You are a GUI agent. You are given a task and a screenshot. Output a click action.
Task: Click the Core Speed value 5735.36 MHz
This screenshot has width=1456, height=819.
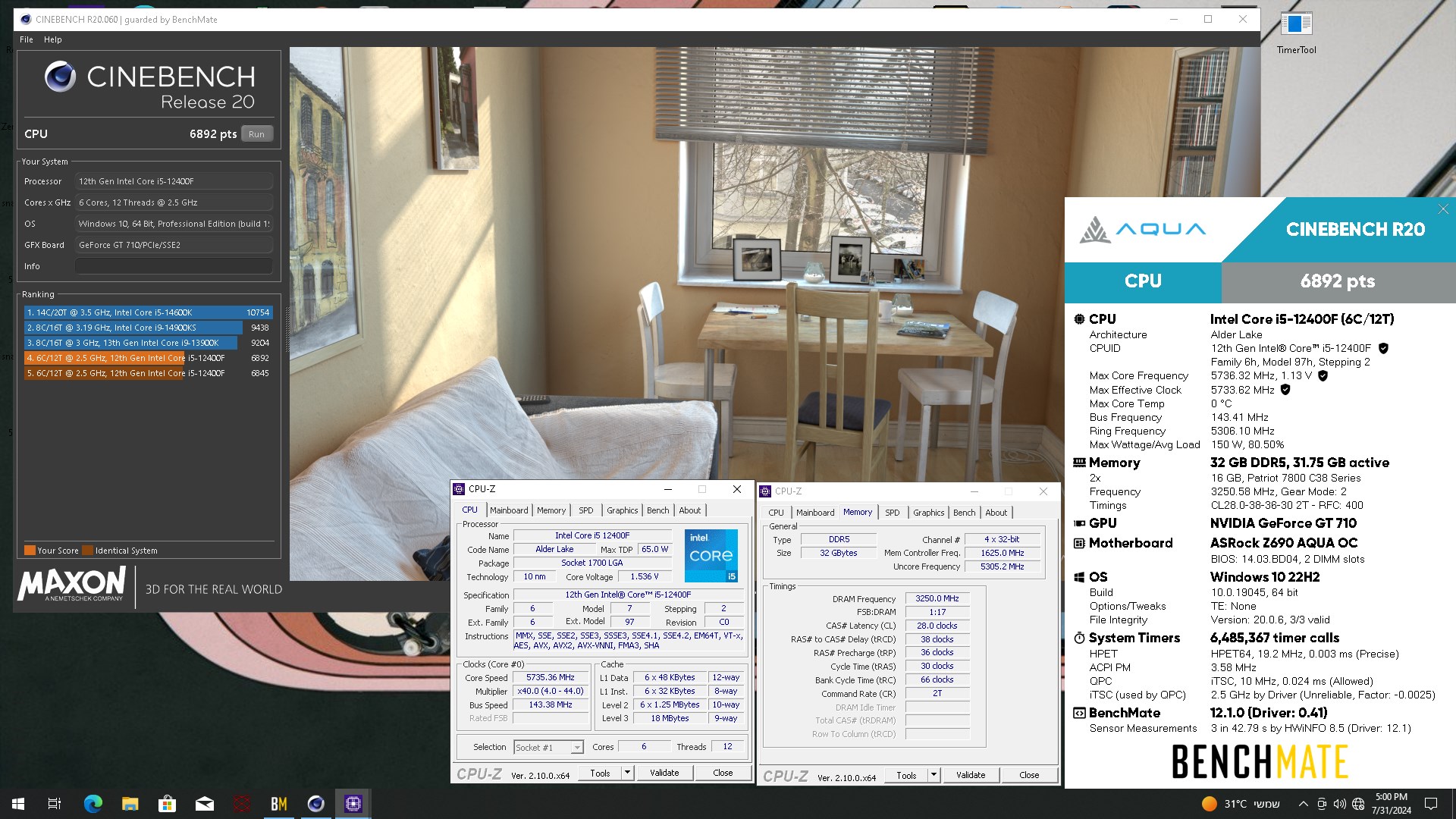[551, 677]
